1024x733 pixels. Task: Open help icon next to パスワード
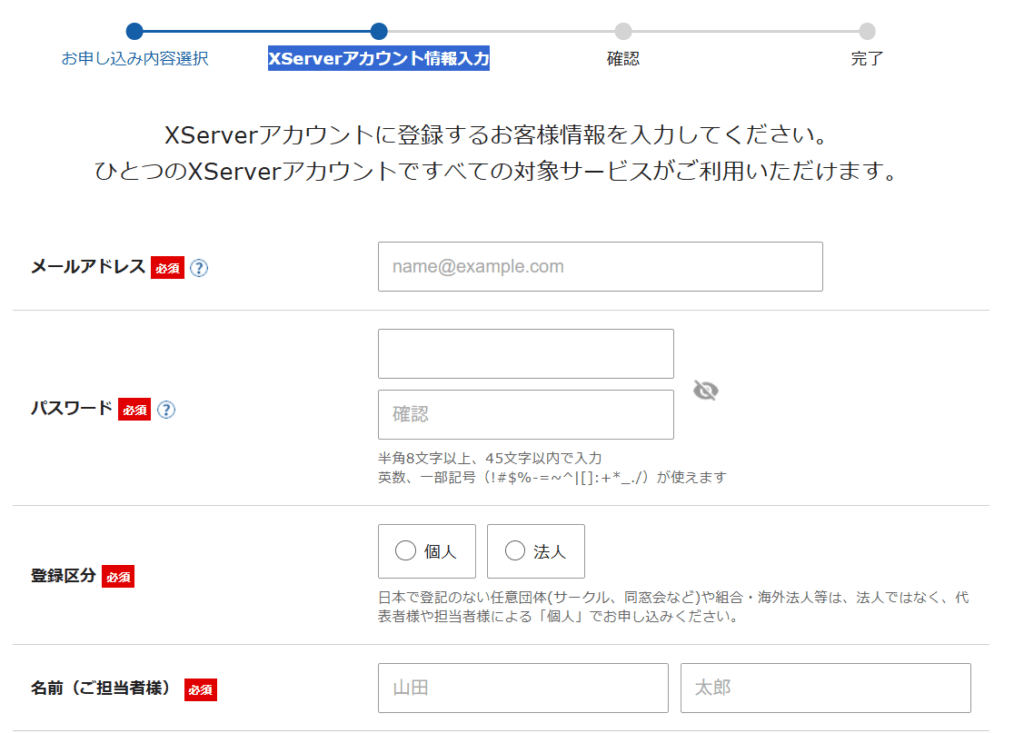(x=166, y=410)
